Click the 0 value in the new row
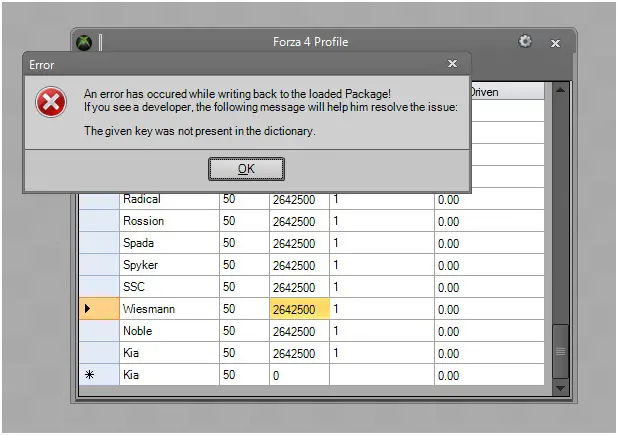Image resolution: width=618 pixels, height=435 pixels. pyautogui.click(x=276, y=376)
